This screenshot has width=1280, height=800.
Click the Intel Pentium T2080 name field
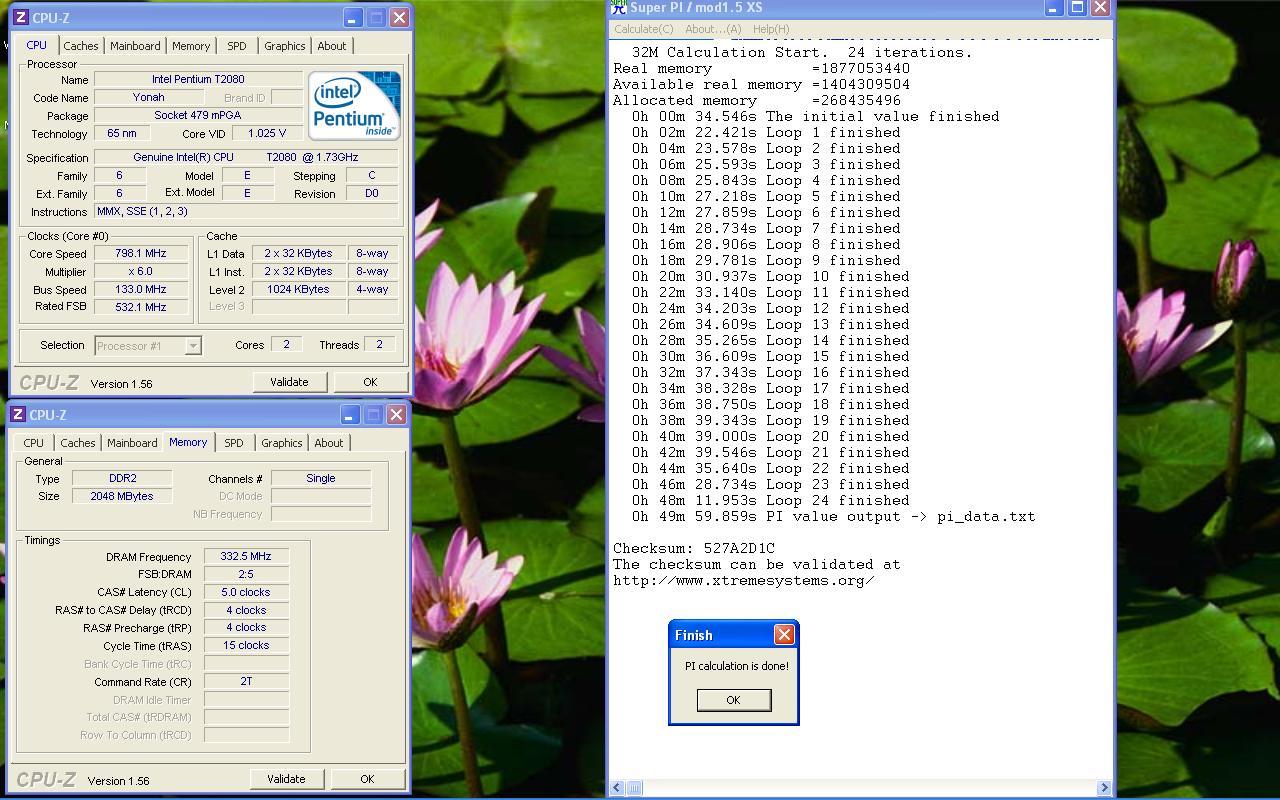click(x=198, y=79)
